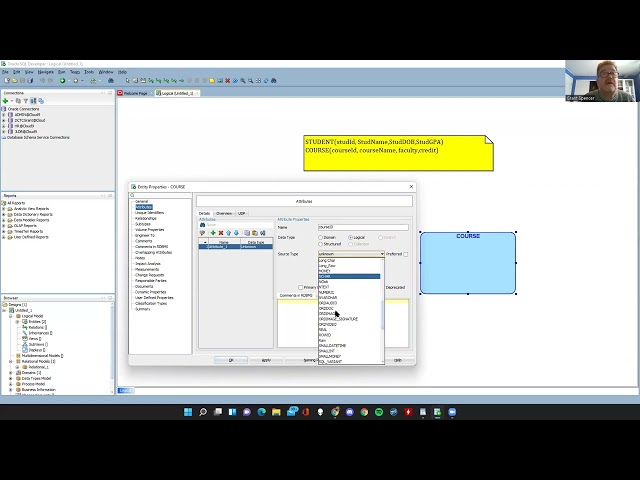
Task: Expand the Analytic View Reports node
Action: pyautogui.click(x=4, y=209)
